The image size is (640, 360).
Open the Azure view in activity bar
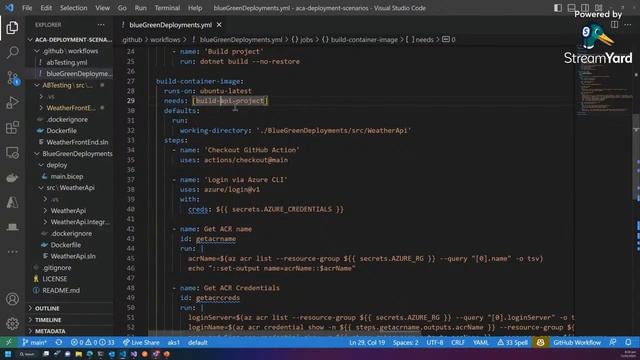(x=12, y=202)
